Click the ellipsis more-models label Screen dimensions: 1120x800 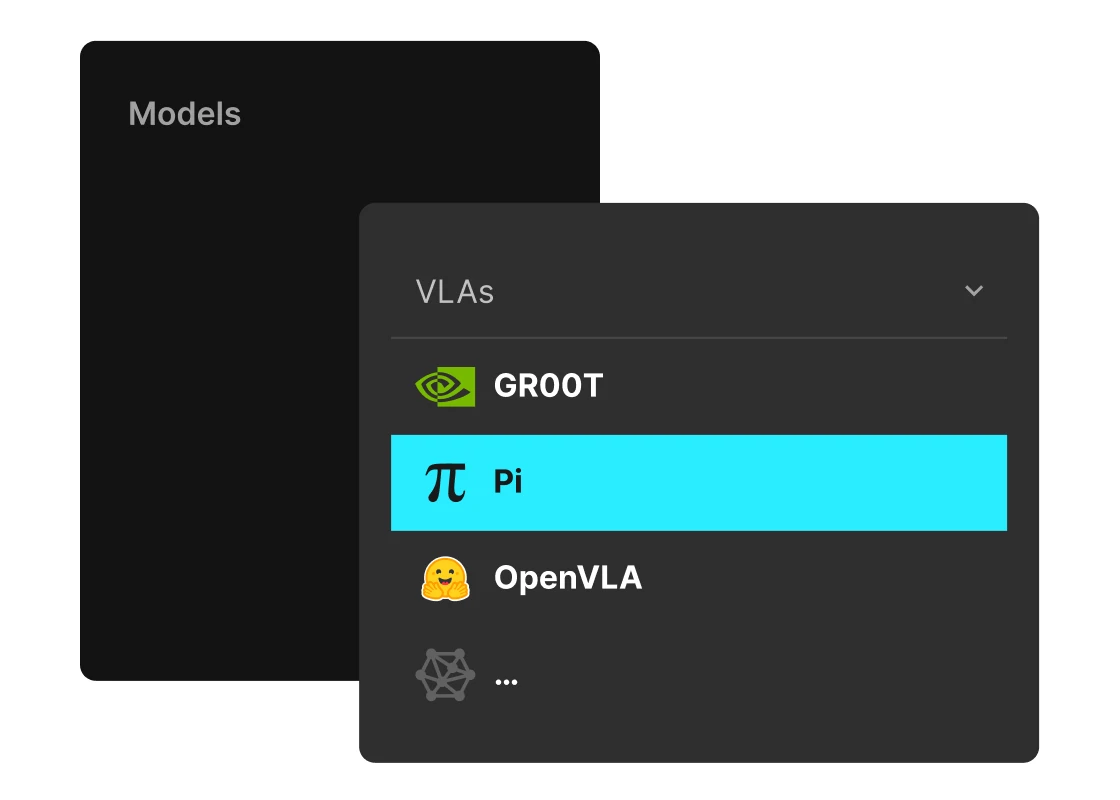506,679
